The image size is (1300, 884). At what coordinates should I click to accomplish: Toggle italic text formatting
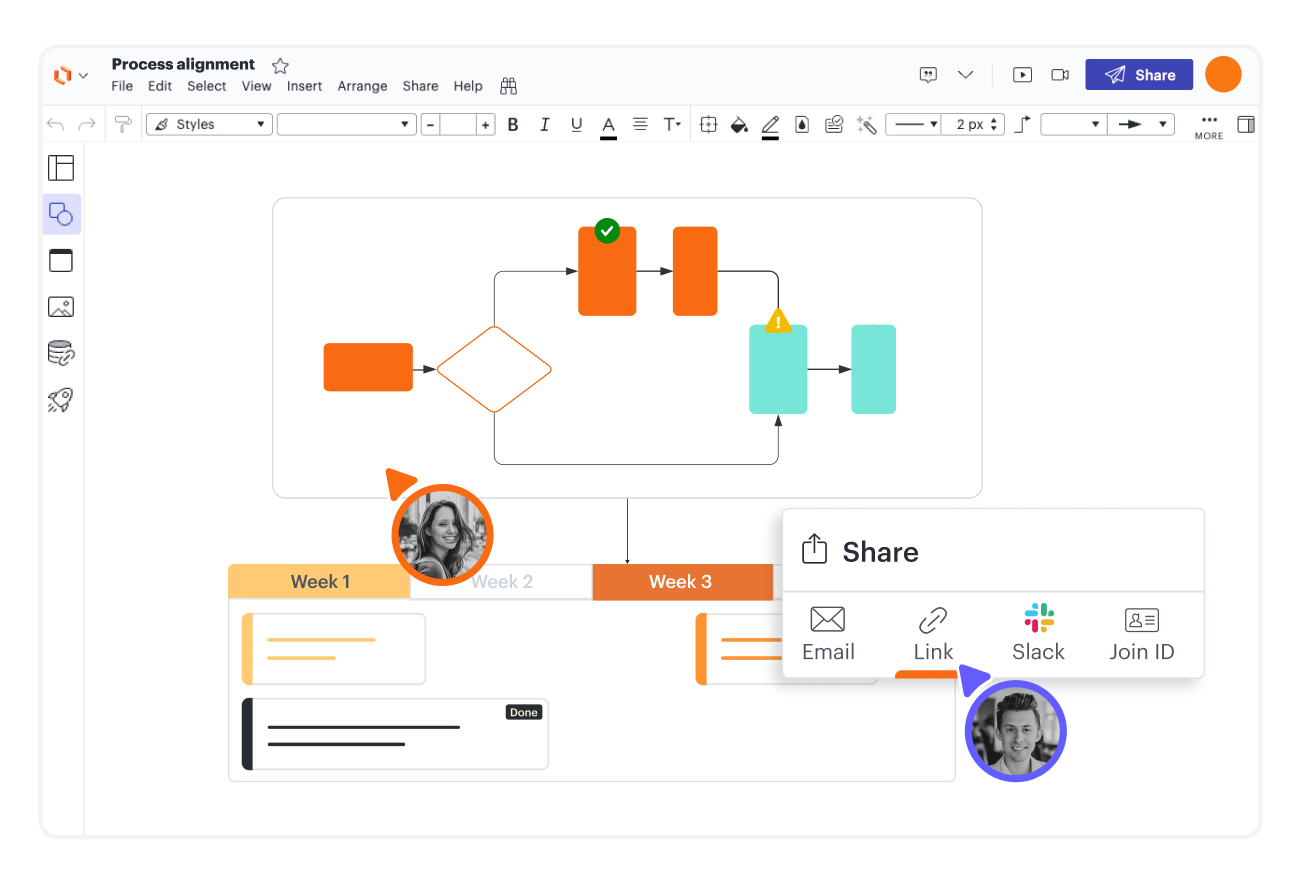545,125
